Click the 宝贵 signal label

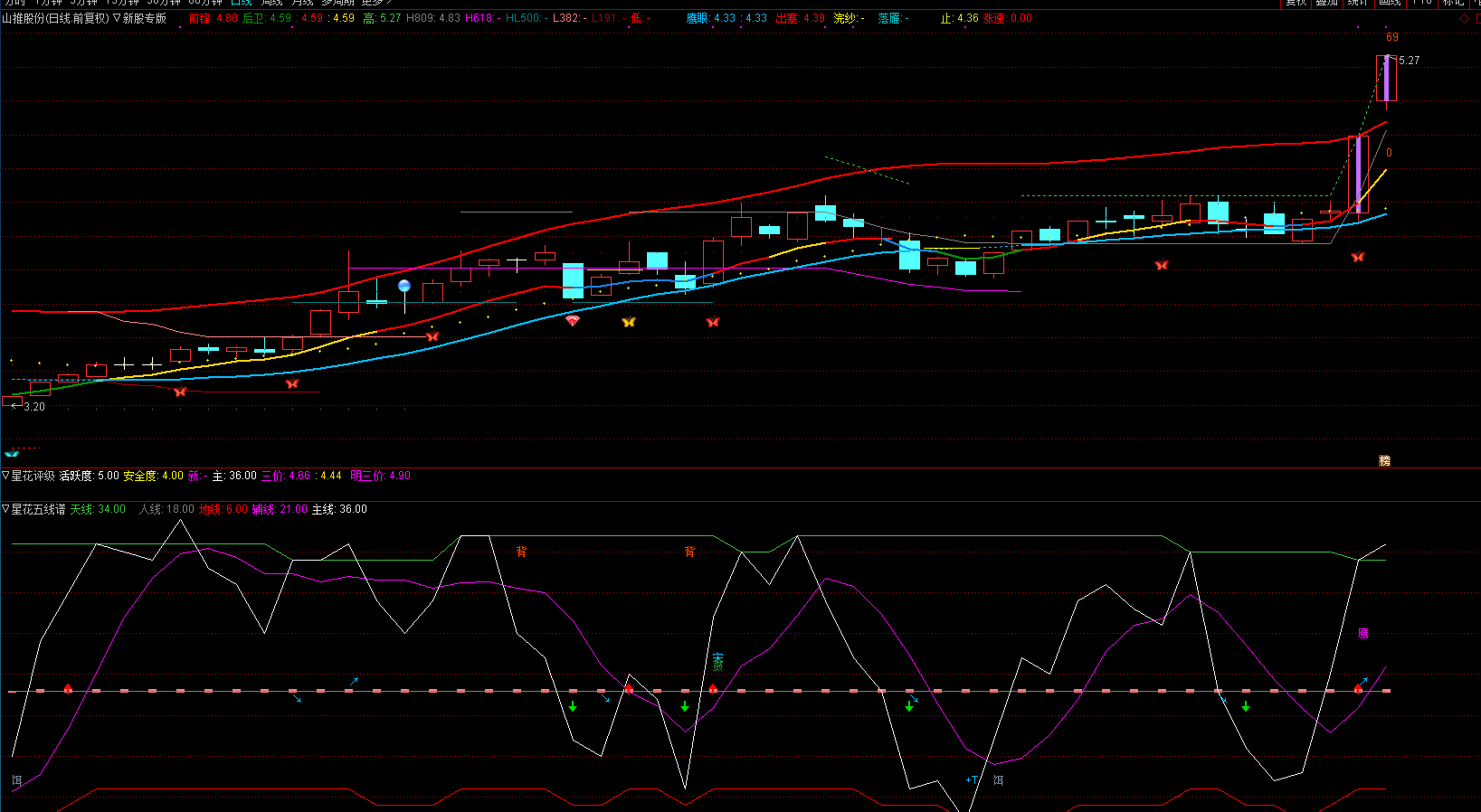tap(718, 661)
